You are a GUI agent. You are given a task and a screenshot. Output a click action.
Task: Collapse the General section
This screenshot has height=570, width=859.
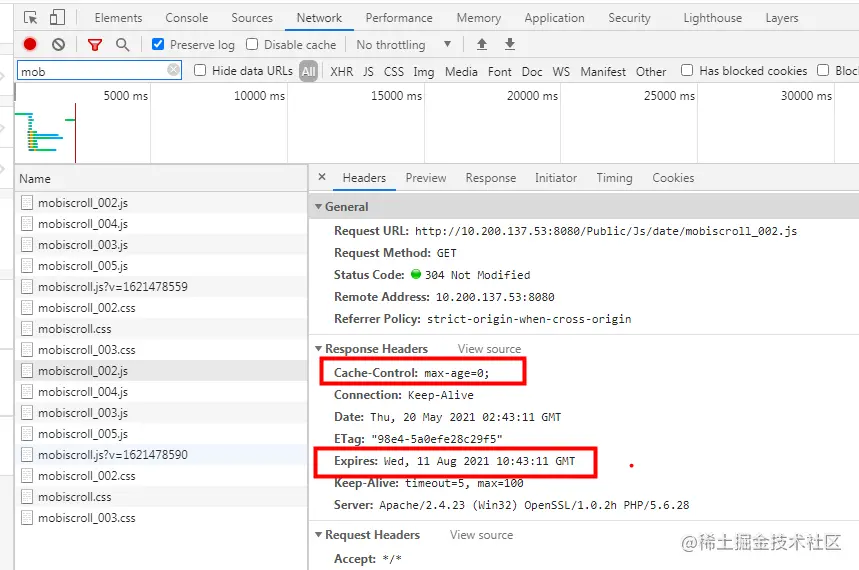point(318,207)
